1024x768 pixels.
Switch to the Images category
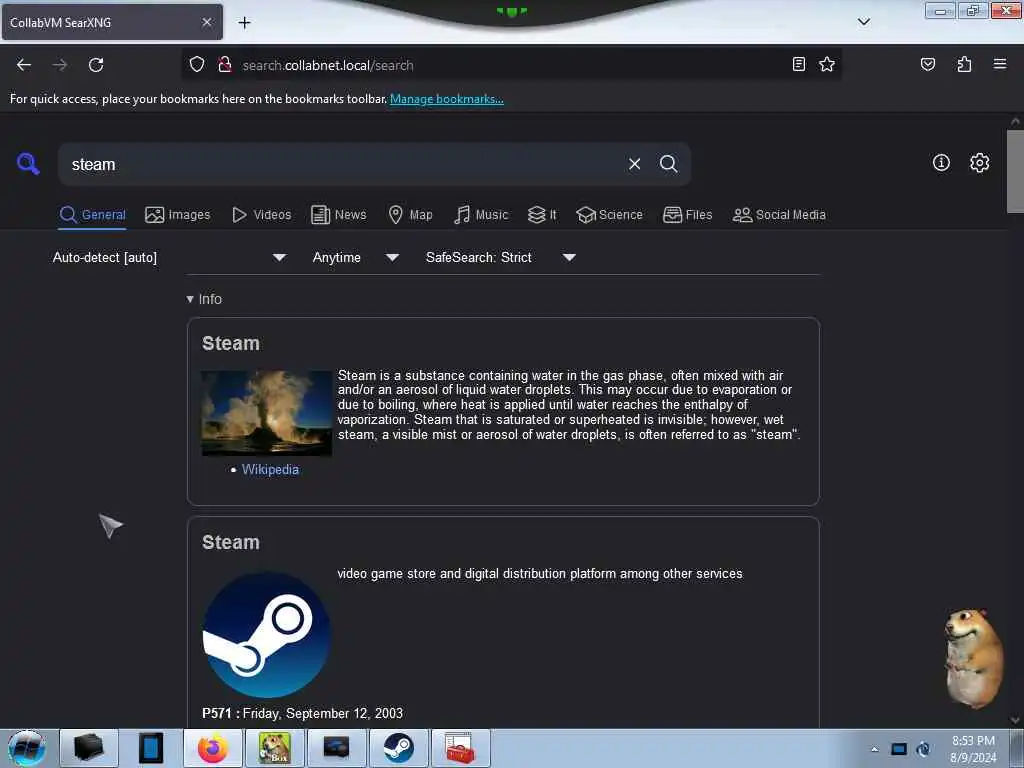[x=178, y=215]
